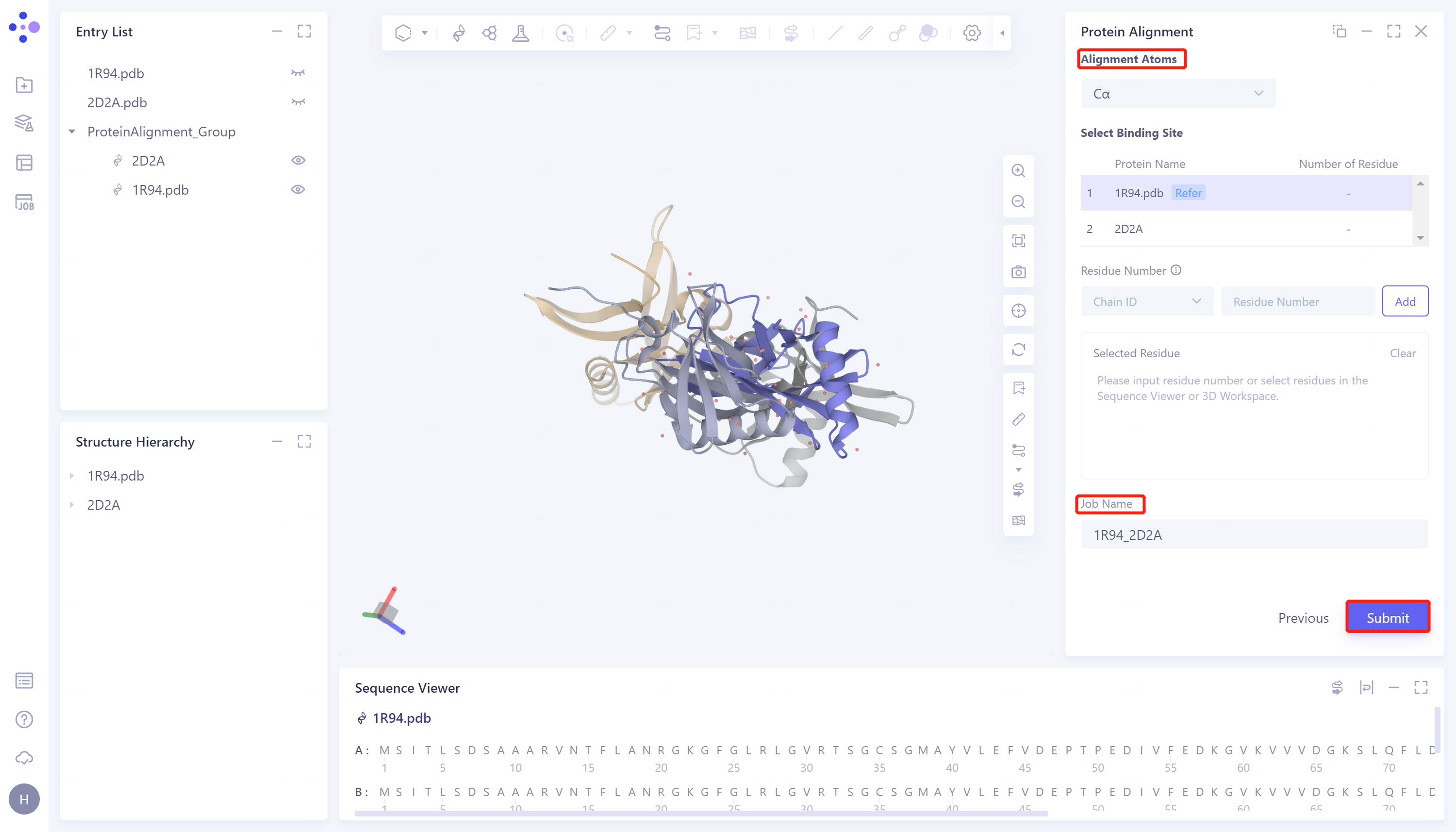Zoom in using the magnifier icon

click(x=1019, y=170)
